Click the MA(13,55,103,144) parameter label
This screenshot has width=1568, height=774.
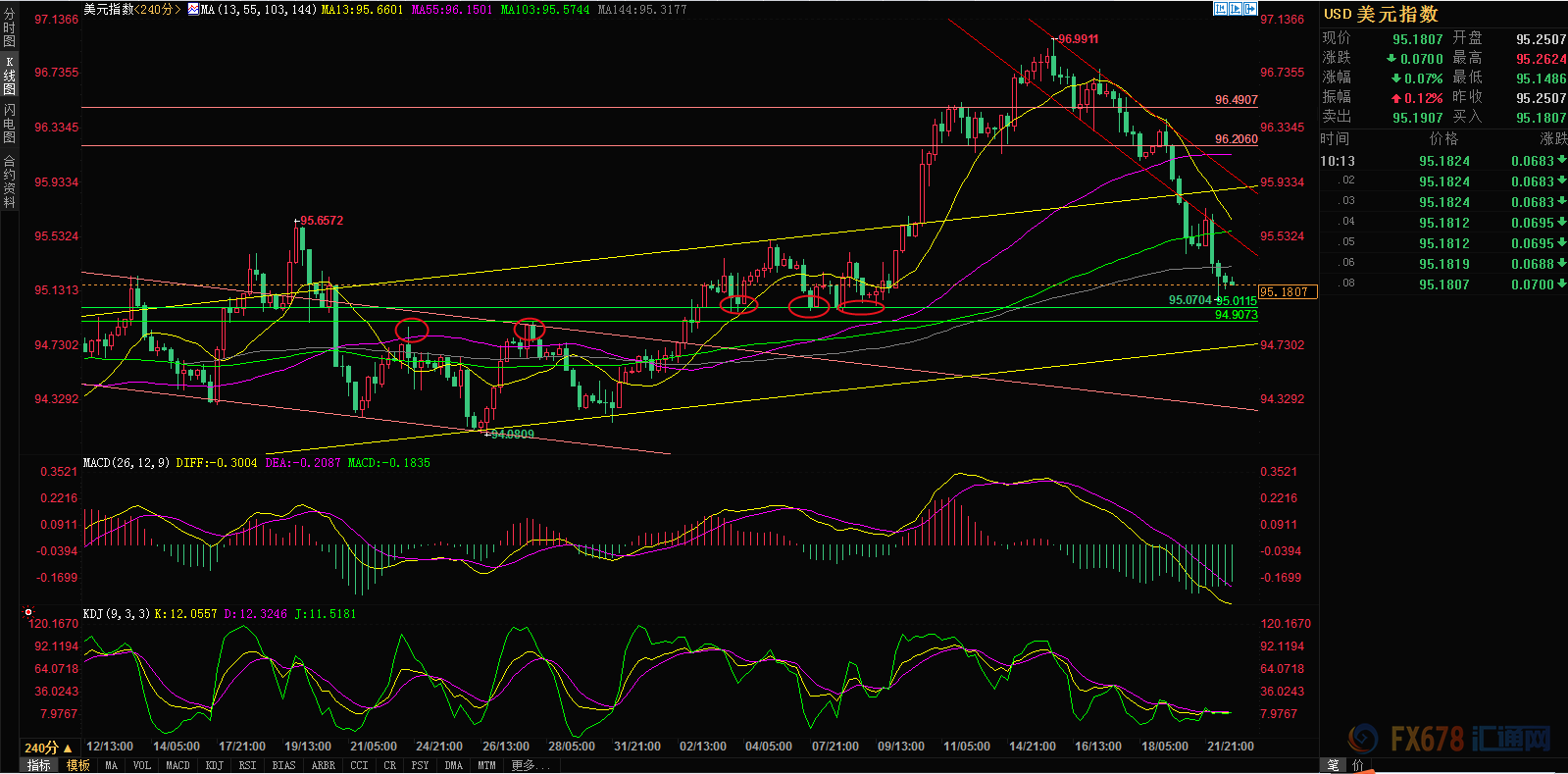point(259,9)
